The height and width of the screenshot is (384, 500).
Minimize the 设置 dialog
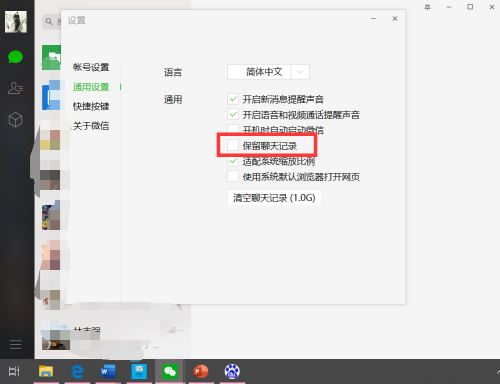click(x=373, y=19)
